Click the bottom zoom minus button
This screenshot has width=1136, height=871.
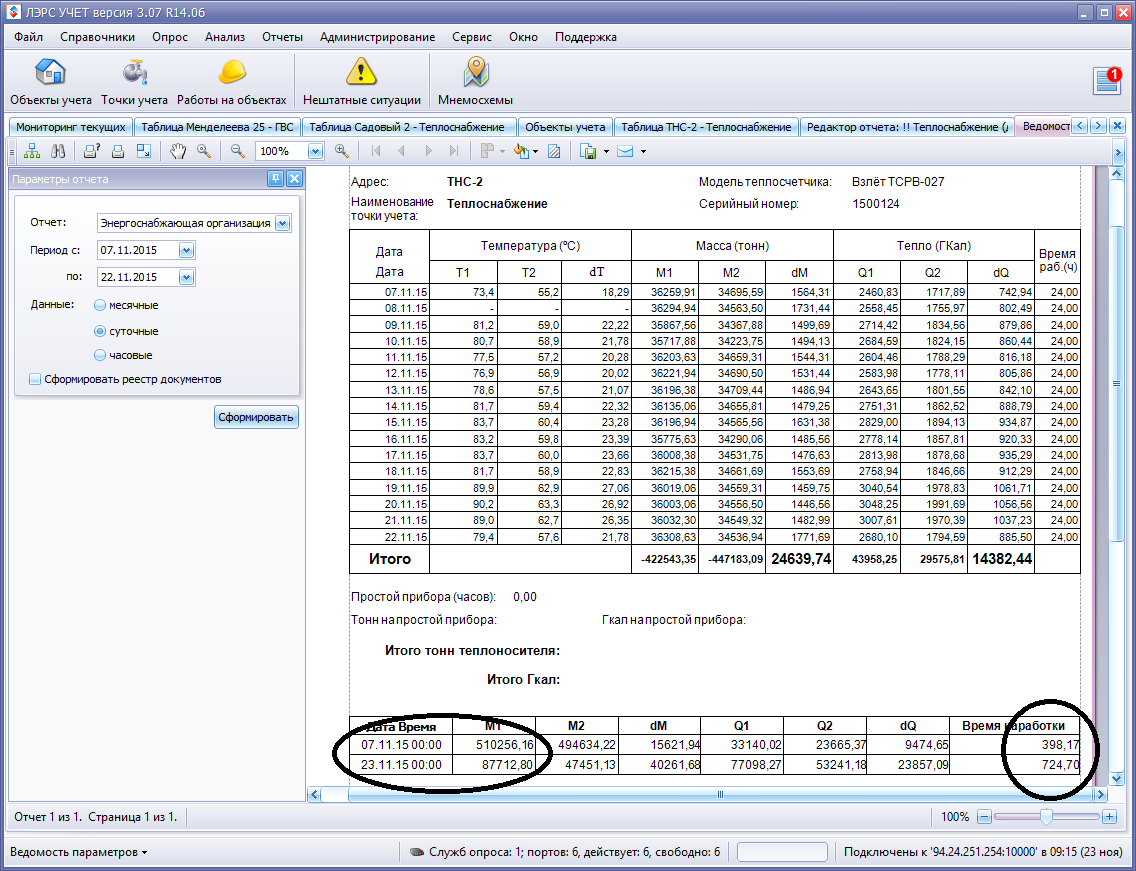point(984,817)
